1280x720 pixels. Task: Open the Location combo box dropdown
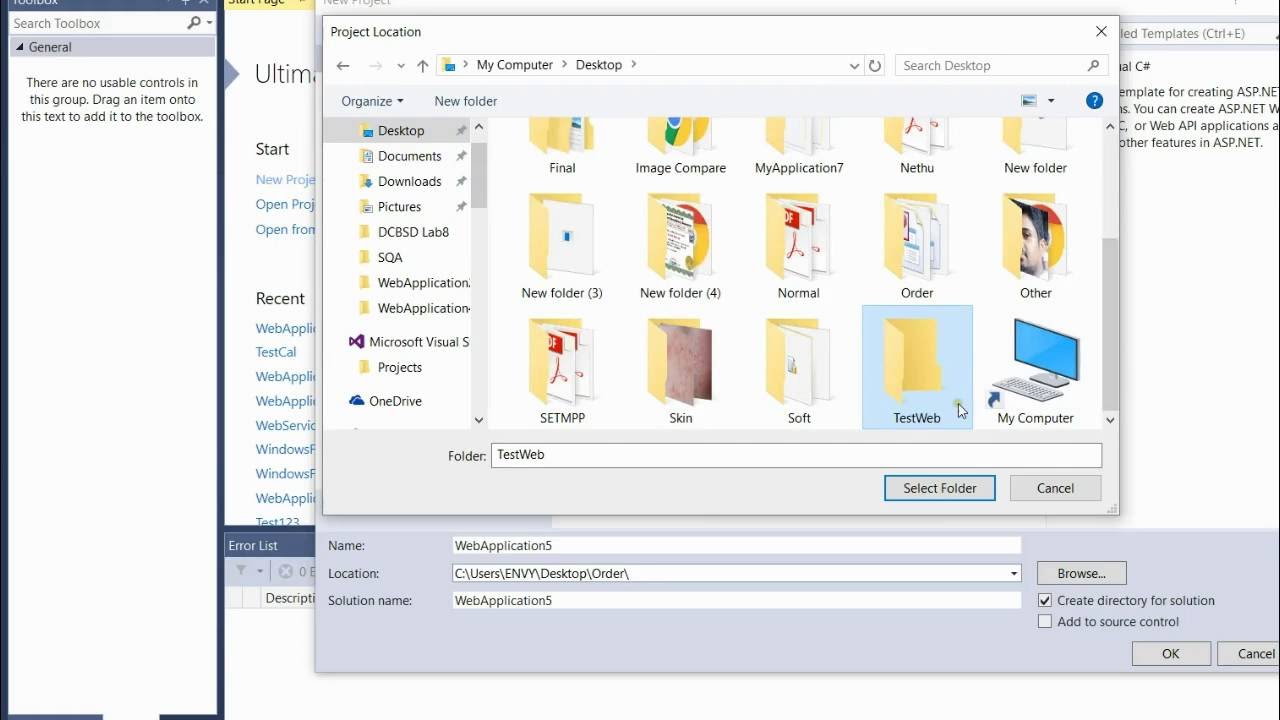(x=1014, y=573)
